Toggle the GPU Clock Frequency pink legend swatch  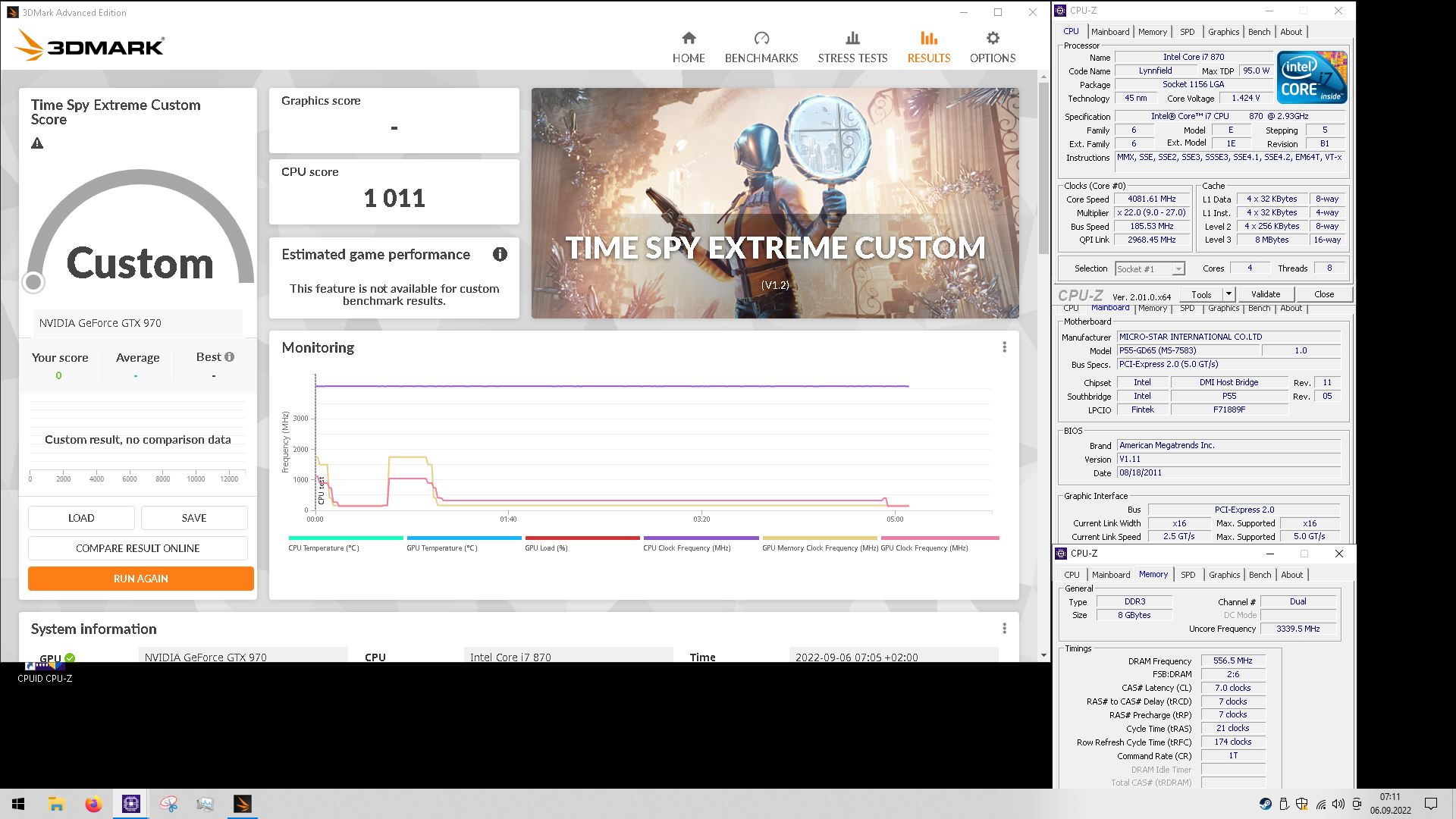click(x=940, y=538)
